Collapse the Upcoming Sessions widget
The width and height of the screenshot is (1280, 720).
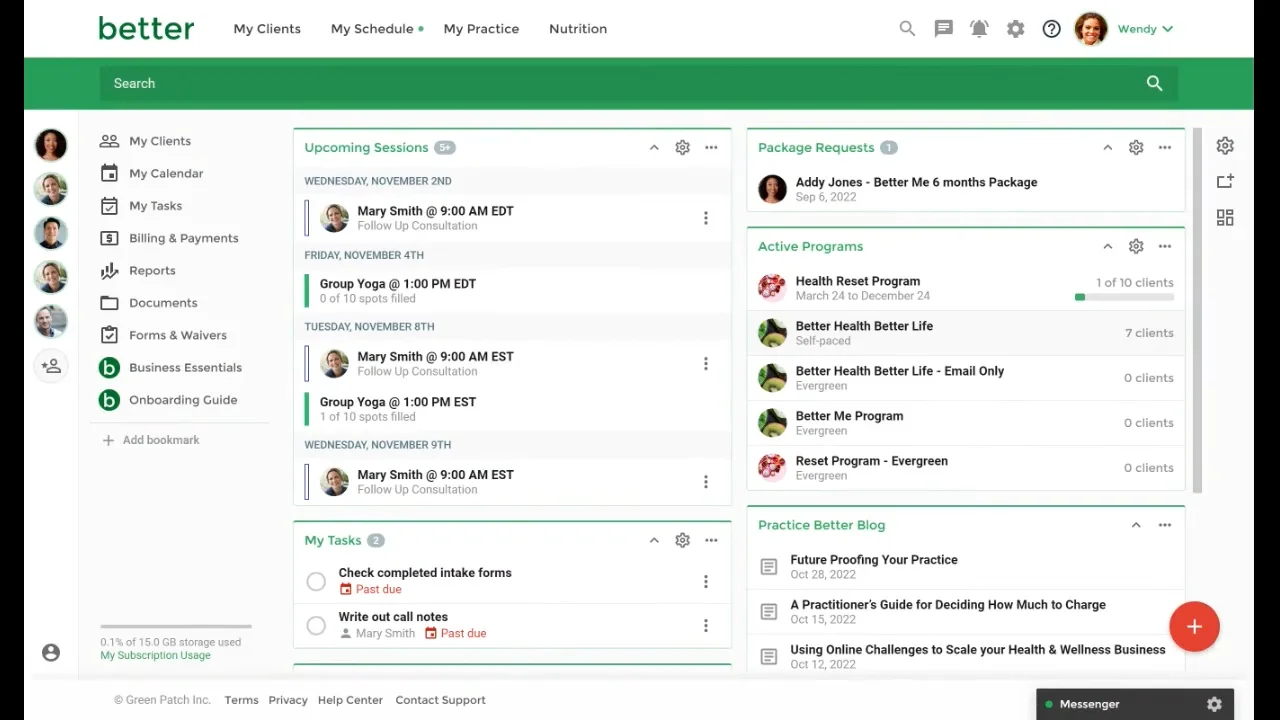click(x=654, y=147)
